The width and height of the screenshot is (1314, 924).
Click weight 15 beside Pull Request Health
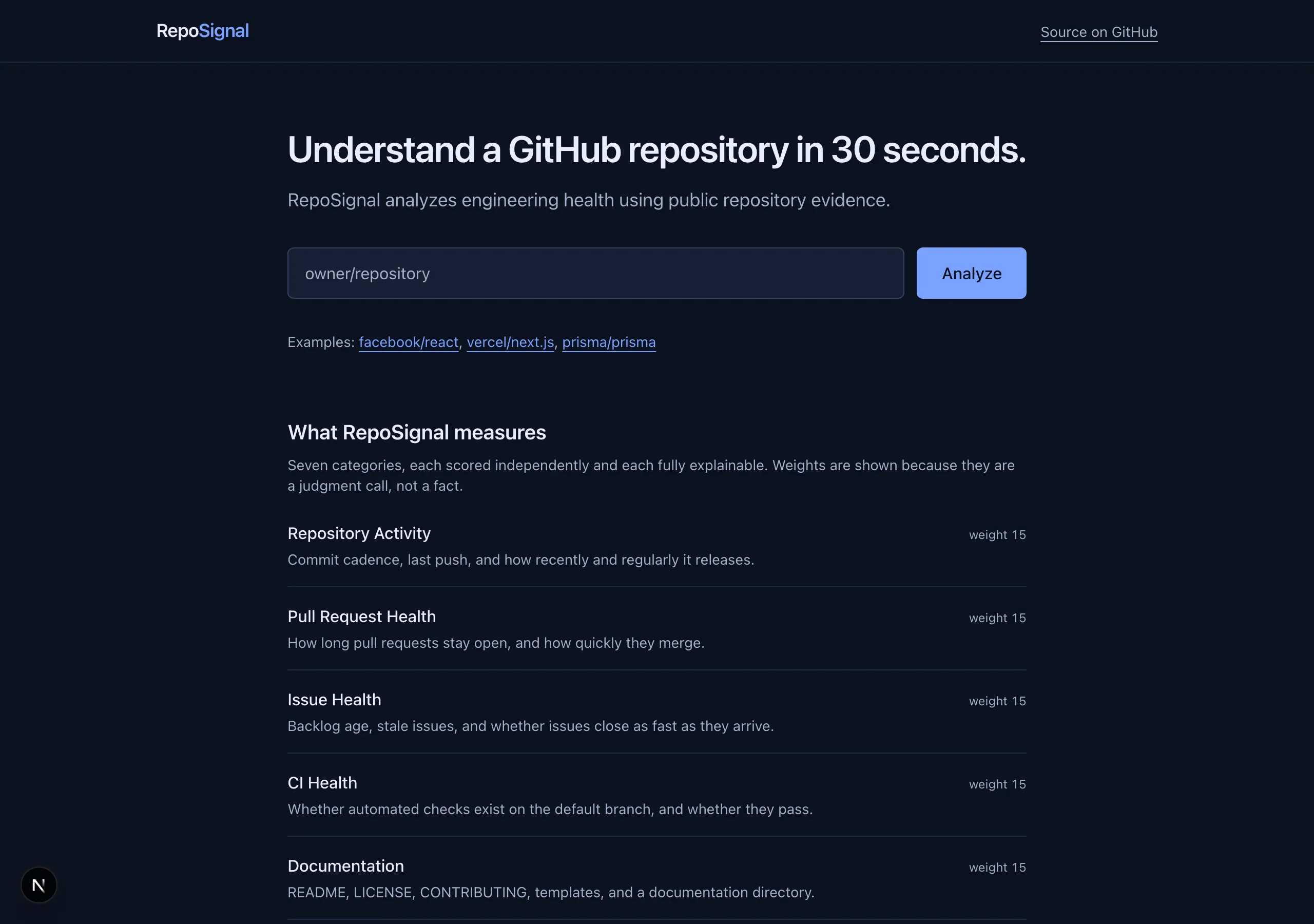pyautogui.click(x=997, y=618)
